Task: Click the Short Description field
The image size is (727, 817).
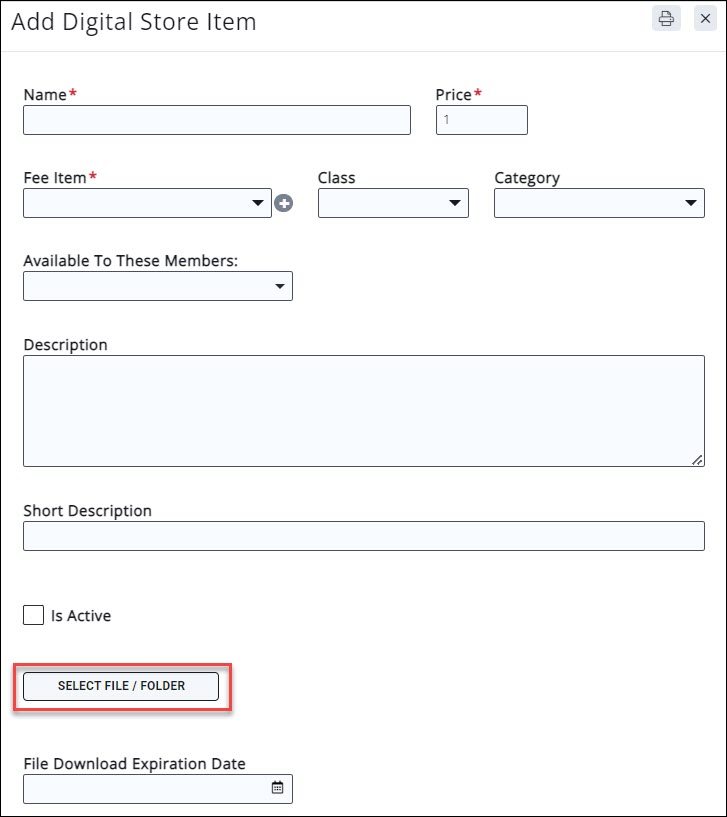Action: click(364, 536)
